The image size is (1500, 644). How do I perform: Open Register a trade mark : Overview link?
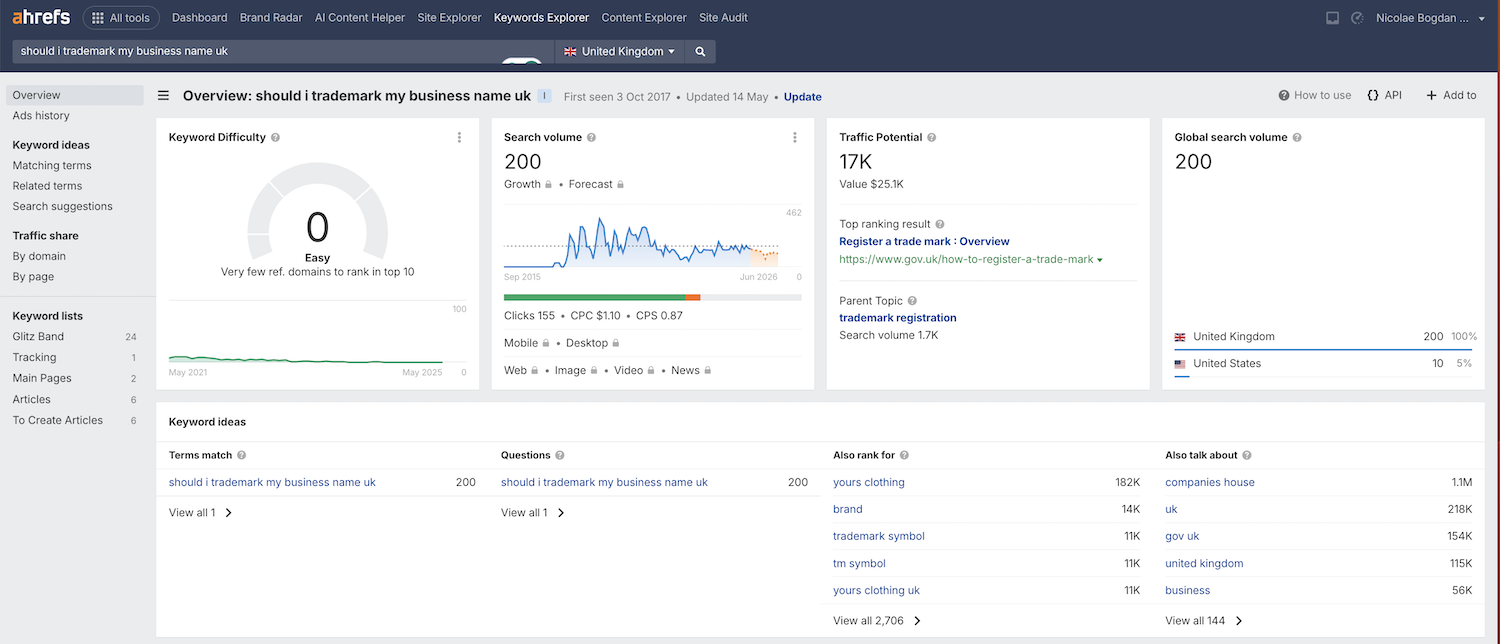[x=924, y=241]
